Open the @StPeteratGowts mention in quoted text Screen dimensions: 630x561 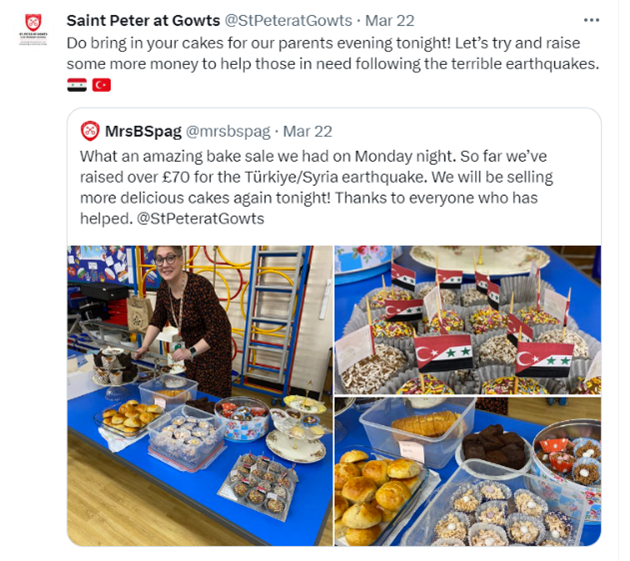[x=200, y=219]
